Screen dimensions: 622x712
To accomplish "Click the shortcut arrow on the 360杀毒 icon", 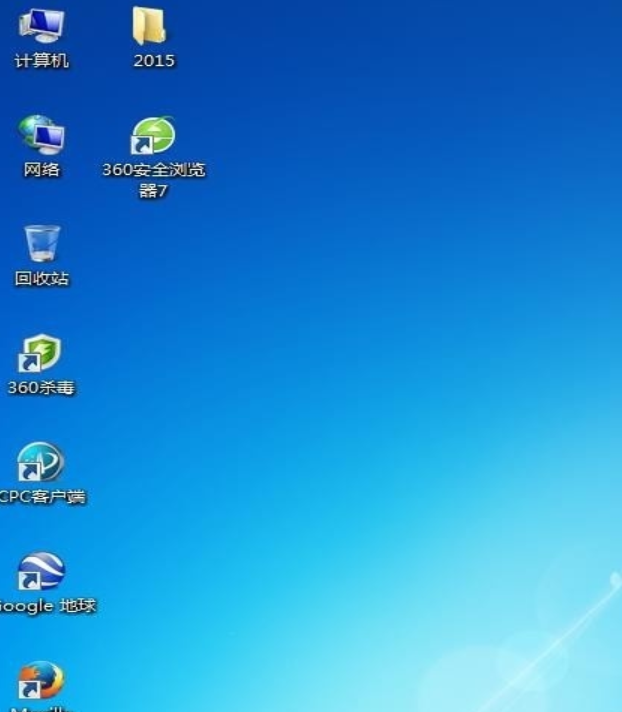I will coord(28,364).
